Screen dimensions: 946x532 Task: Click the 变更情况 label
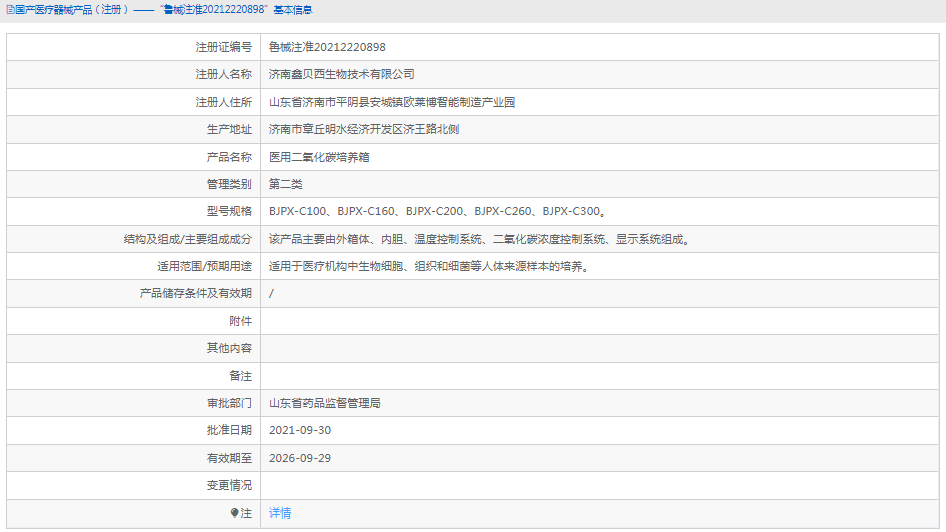[229, 485]
